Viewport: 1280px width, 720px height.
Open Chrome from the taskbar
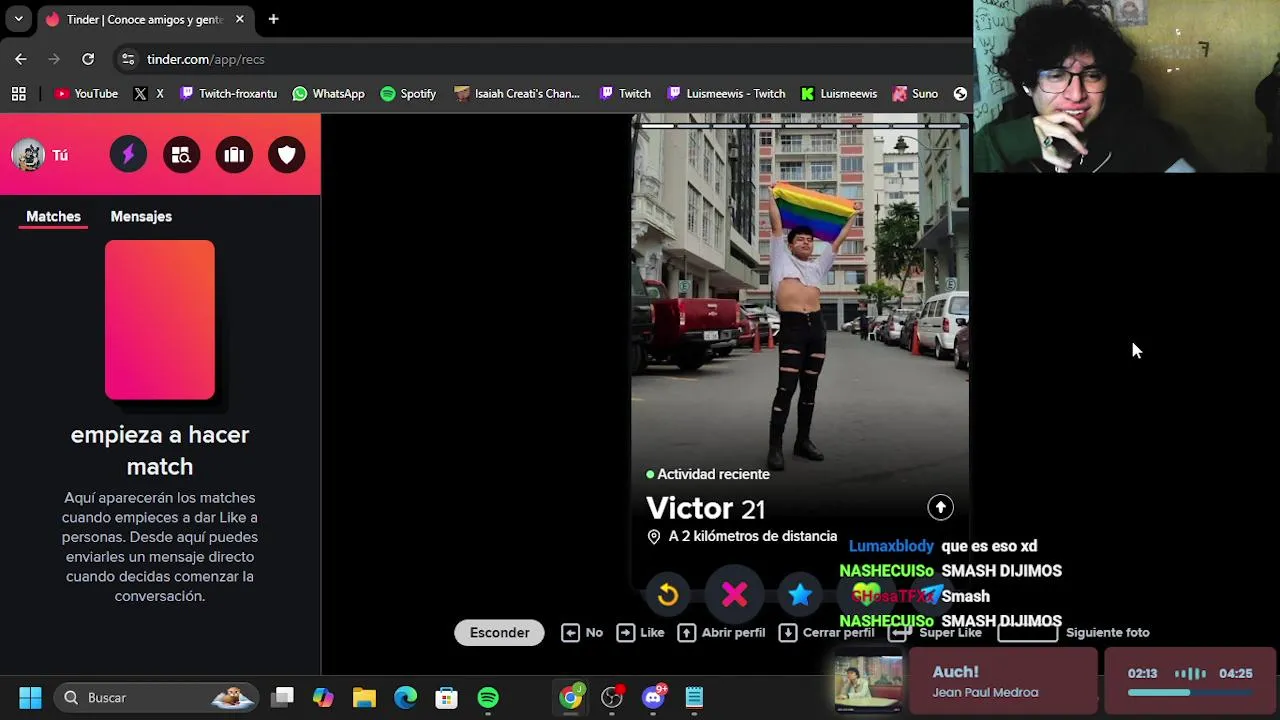[571, 698]
